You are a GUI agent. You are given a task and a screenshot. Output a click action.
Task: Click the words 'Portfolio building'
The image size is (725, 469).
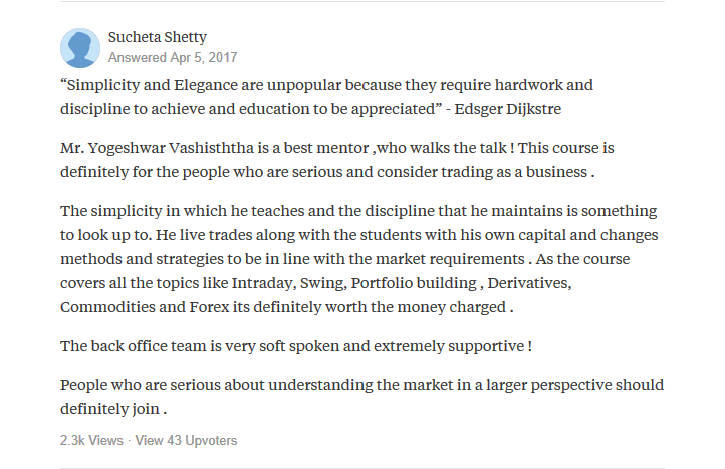click(413, 283)
